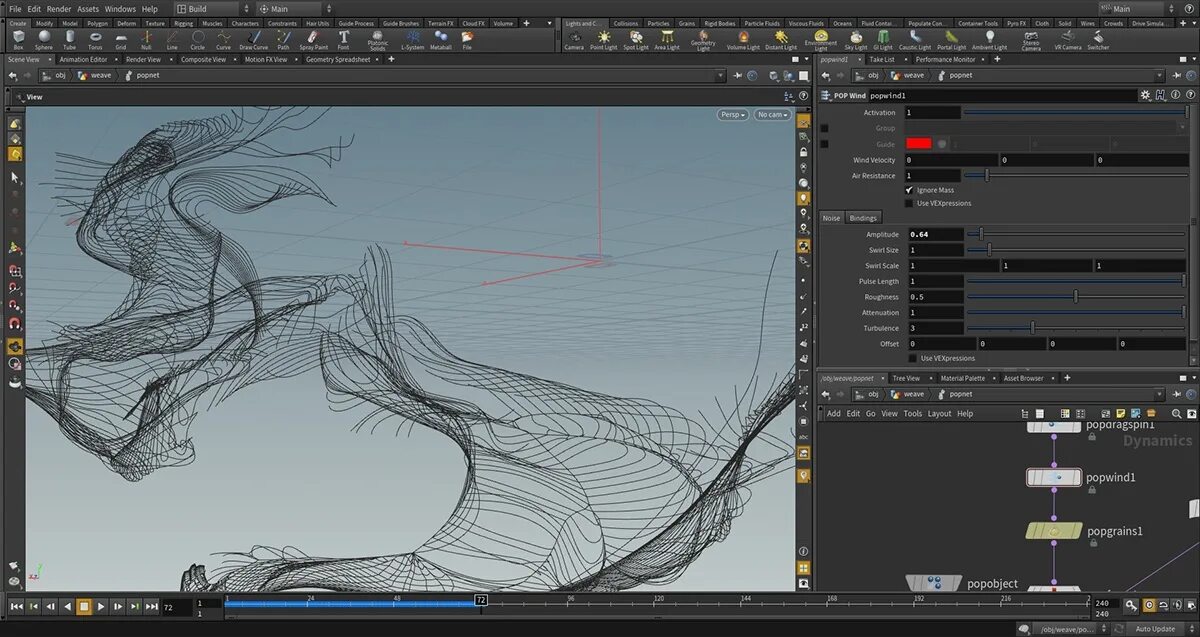Click the Auto Update button
1200x637 pixels.
1155,629
